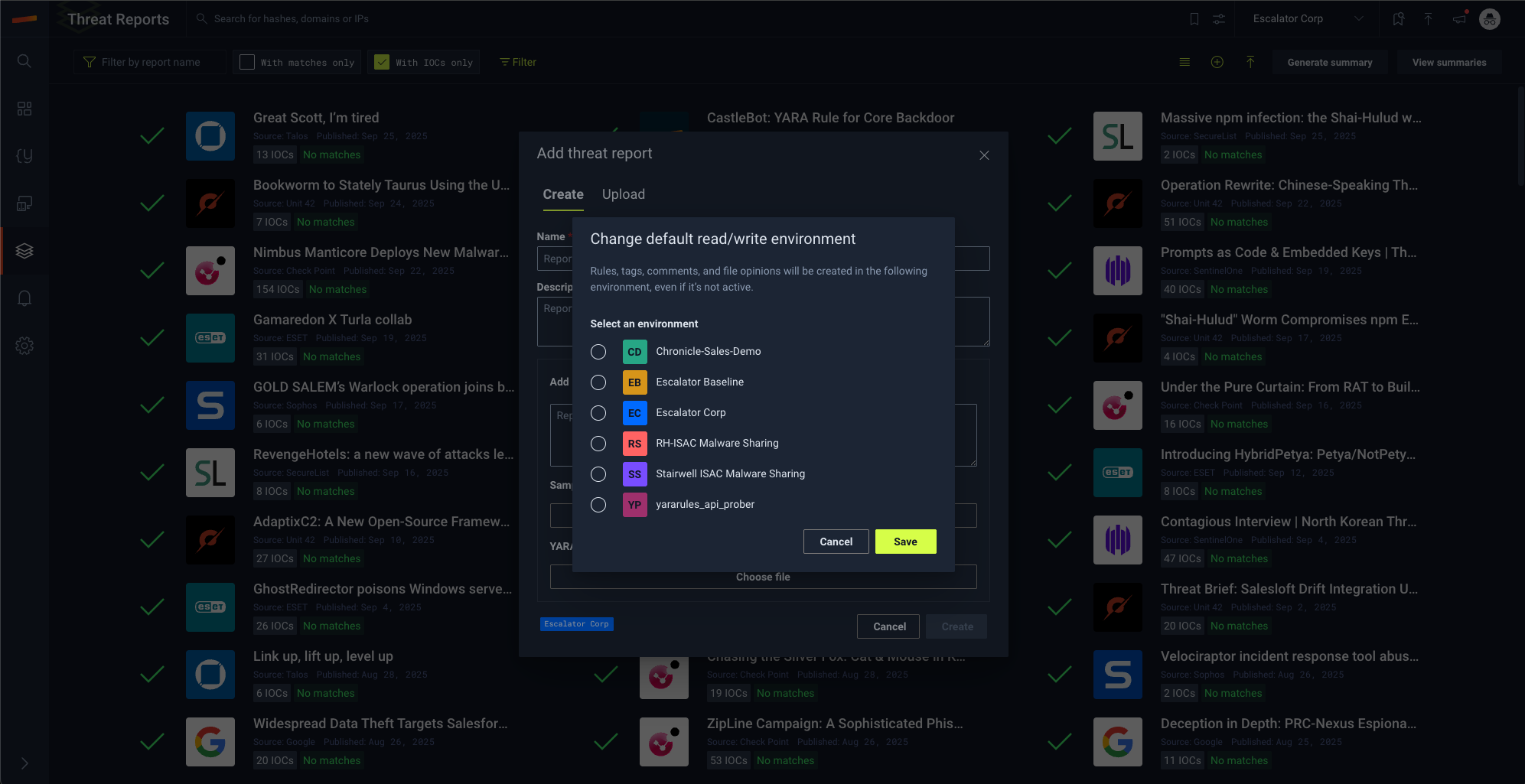1525x784 pixels.
Task: Click checkmark beside Operation Rewrite report
Action: tap(1060, 203)
